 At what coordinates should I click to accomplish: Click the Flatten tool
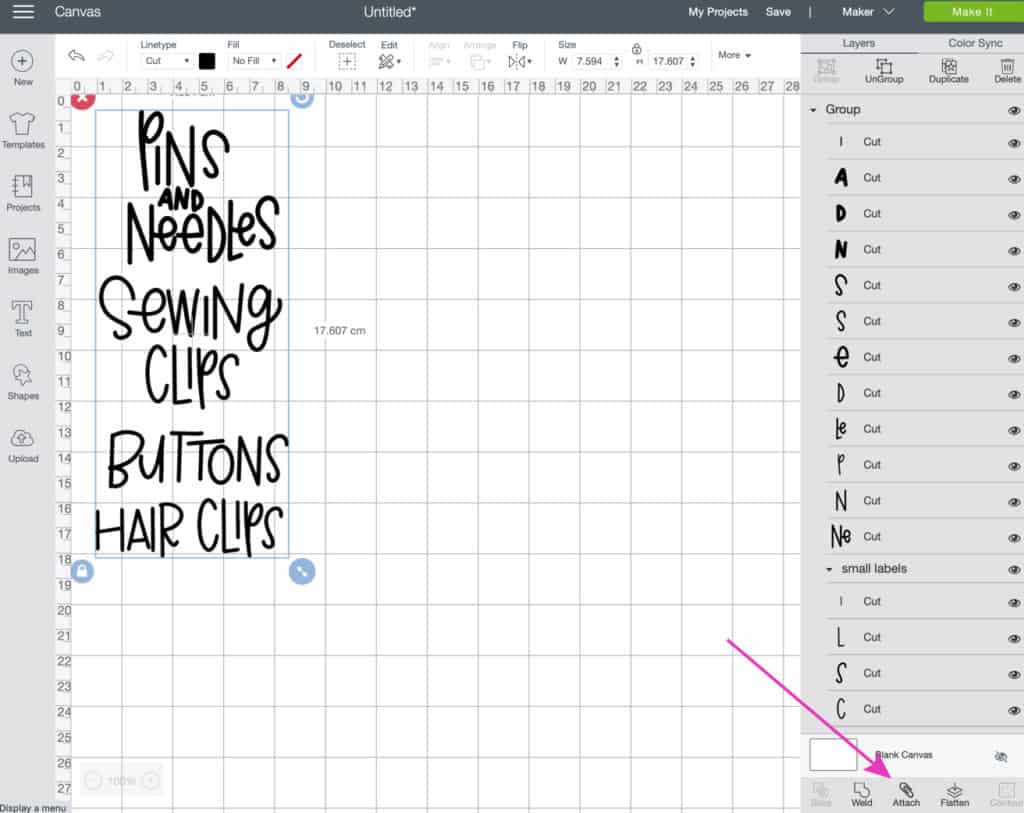[x=955, y=794]
